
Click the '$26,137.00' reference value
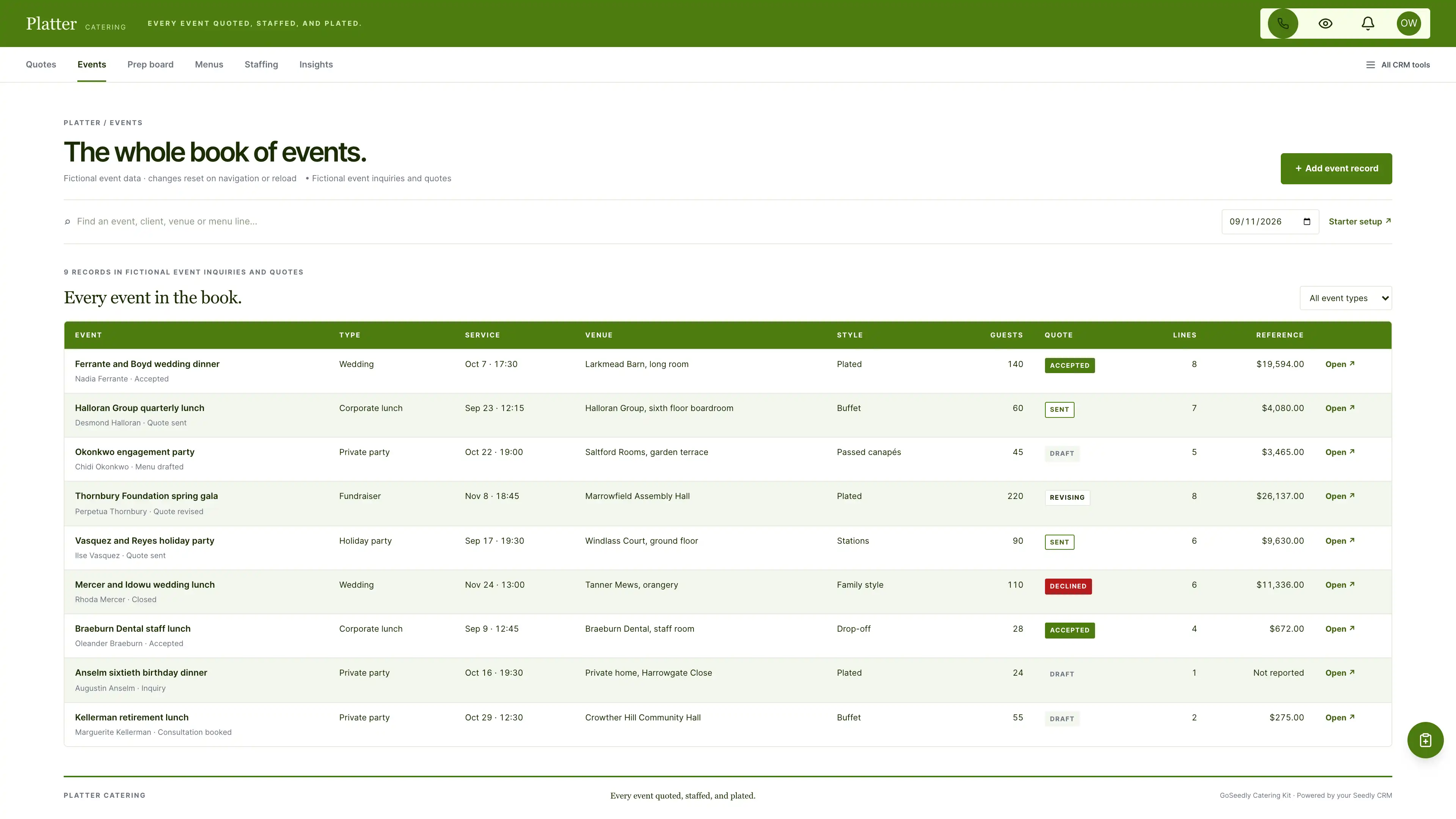click(1280, 496)
